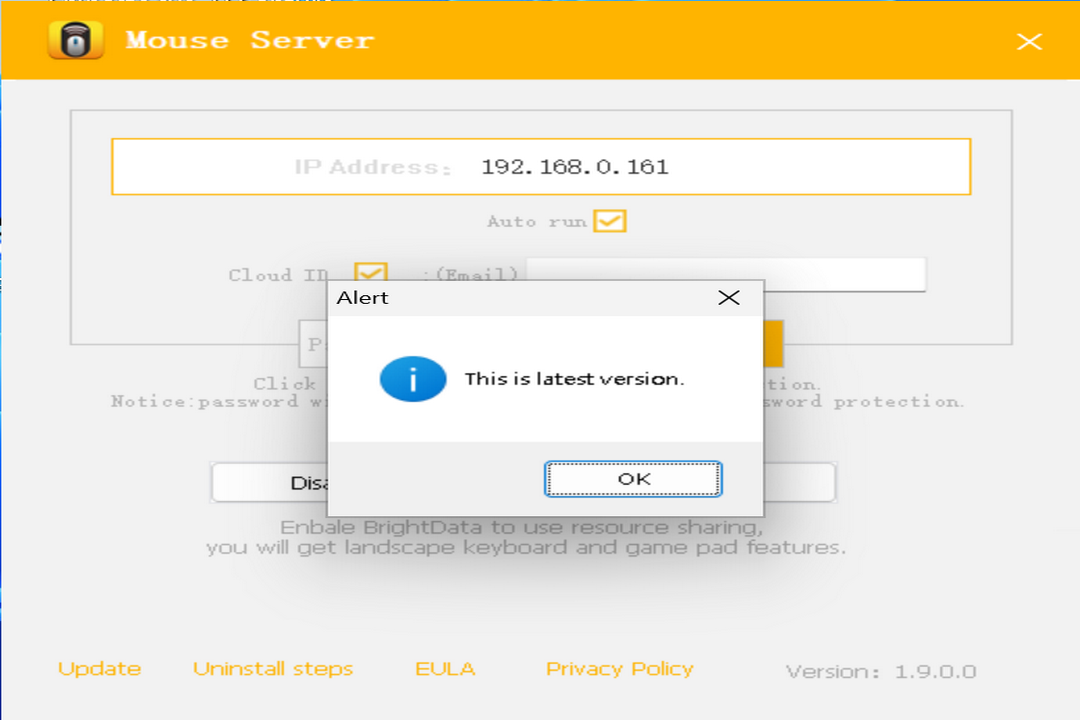Click the blue info icon in the Alert
The image size is (1080, 720).
click(413, 379)
